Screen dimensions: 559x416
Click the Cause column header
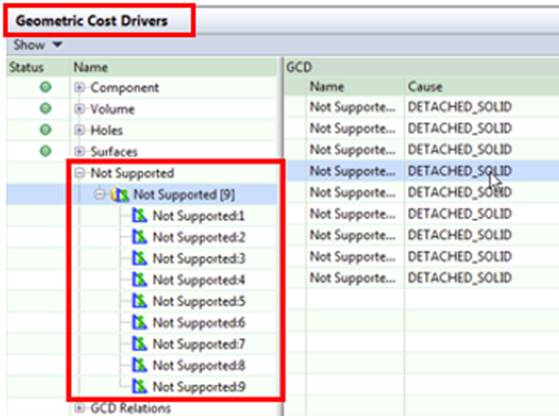coord(425,87)
